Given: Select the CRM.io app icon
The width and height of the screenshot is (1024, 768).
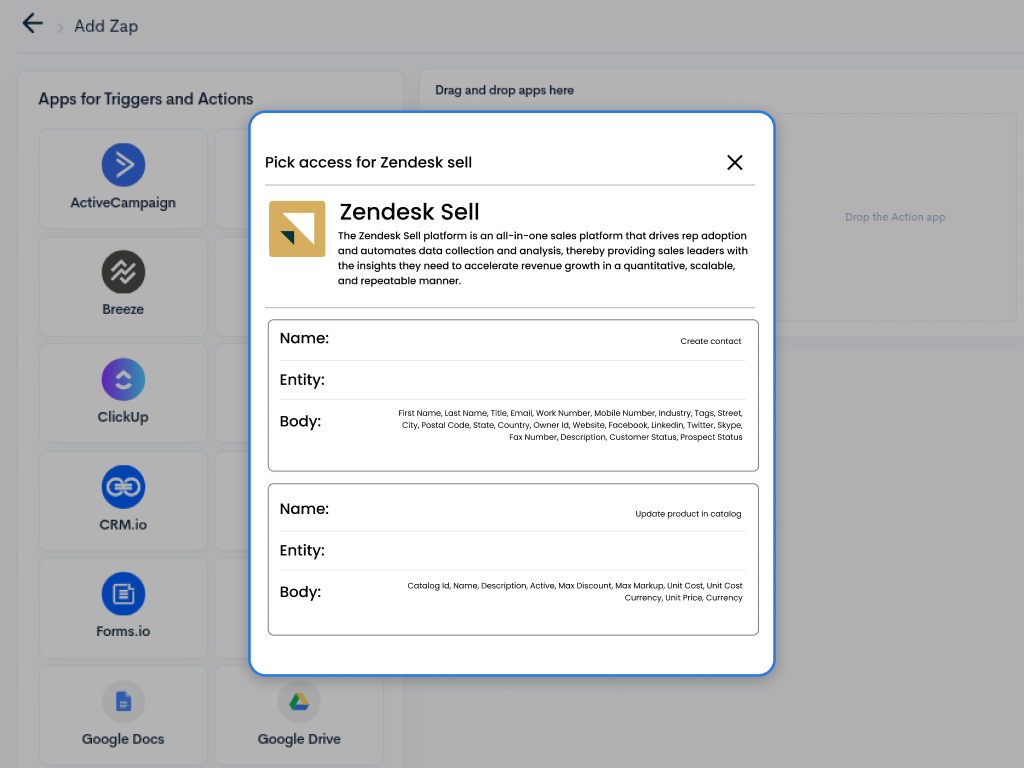Looking at the screenshot, I should 123,487.
